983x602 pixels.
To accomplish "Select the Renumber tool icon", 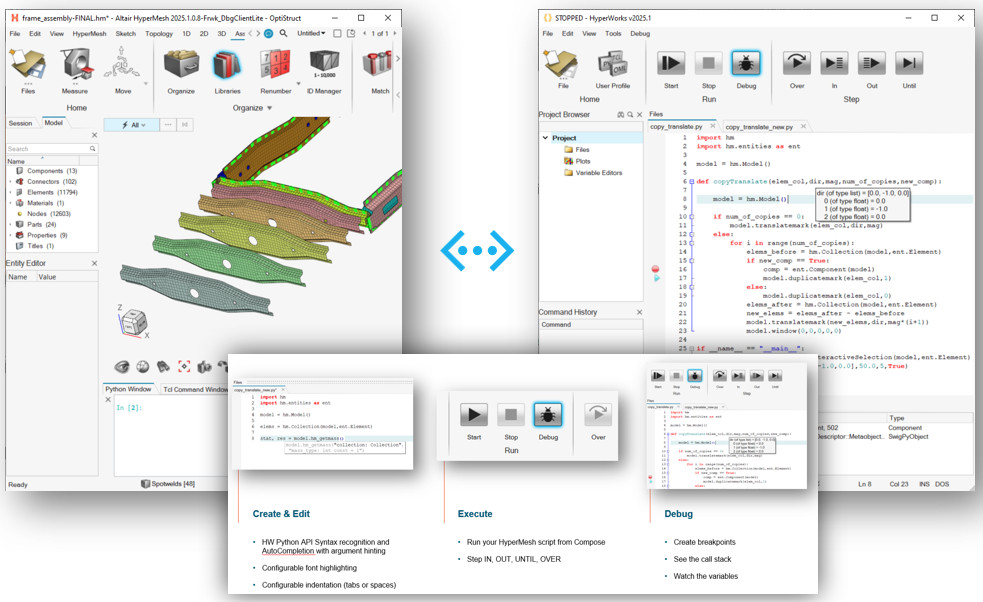I will [x=274, y=68].
